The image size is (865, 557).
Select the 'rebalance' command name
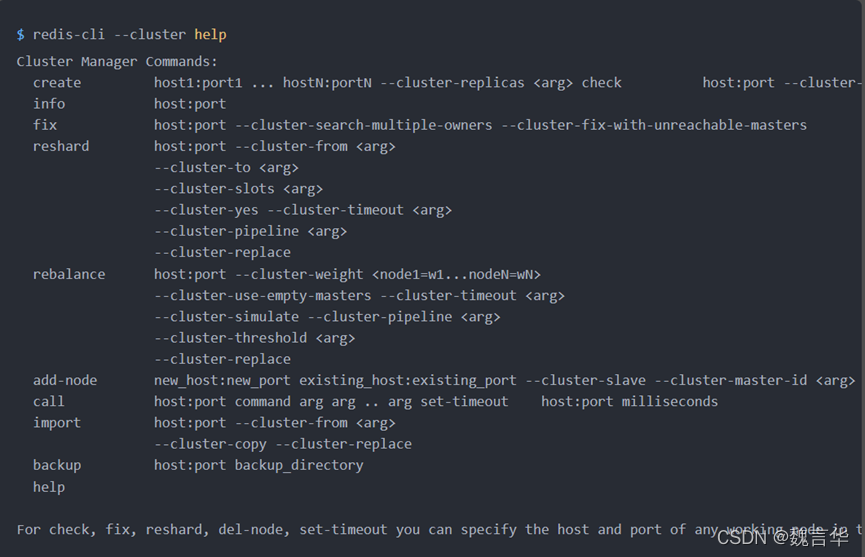click(69, 274)
